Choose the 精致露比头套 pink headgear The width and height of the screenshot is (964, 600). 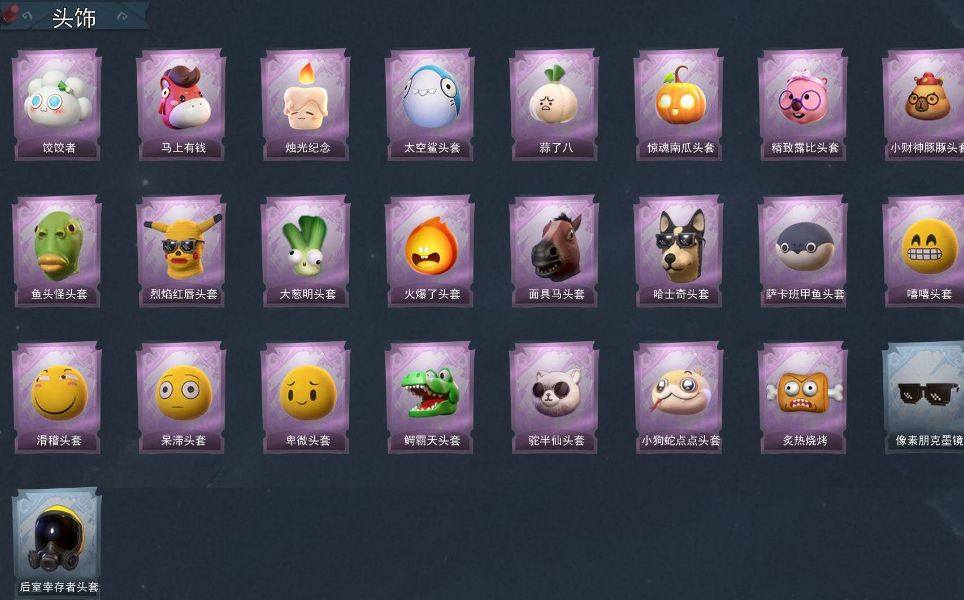(x=803, y=105)
